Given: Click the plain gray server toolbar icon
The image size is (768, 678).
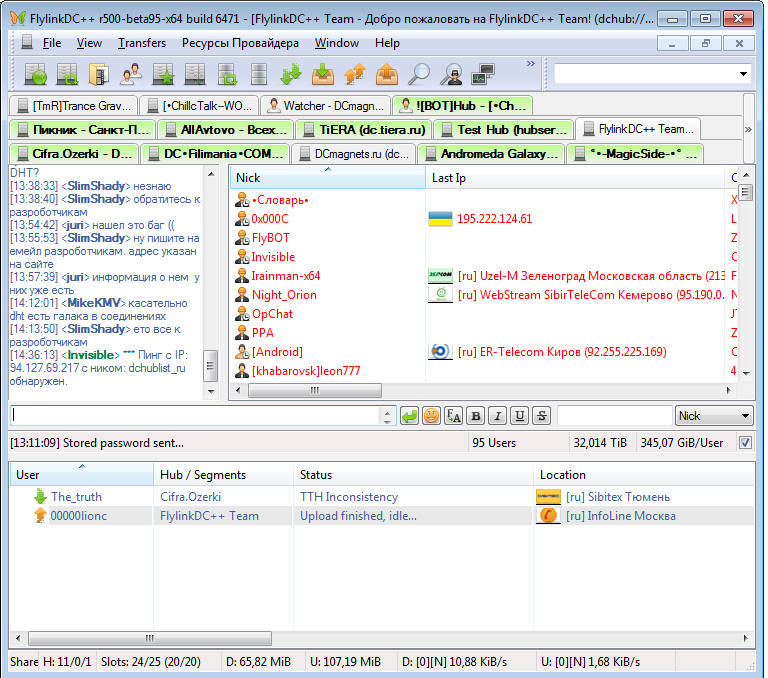Looking at the screenshot, I should point(195,74).
